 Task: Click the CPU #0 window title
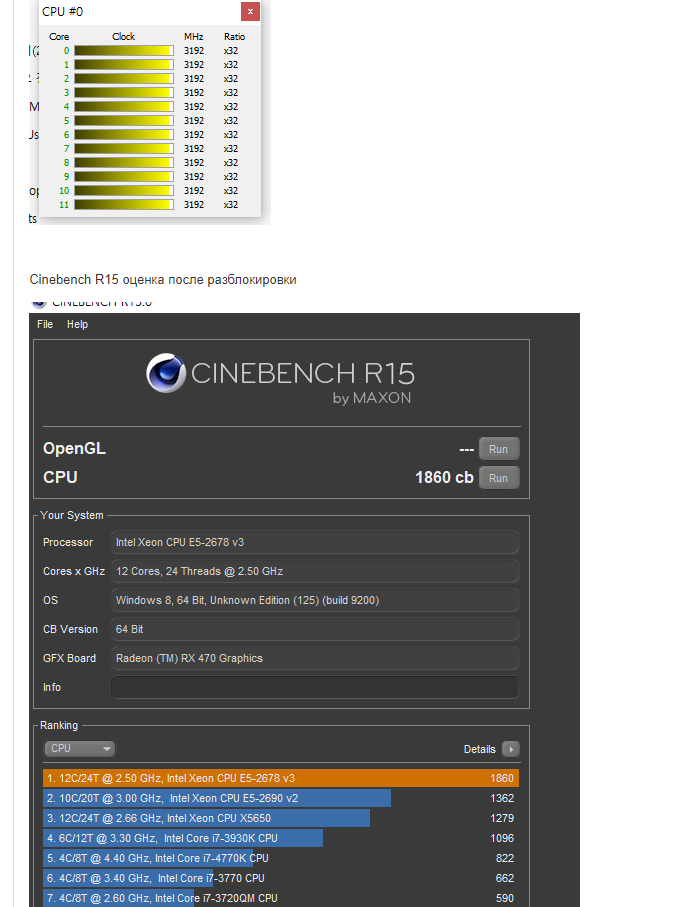(62, 12)
